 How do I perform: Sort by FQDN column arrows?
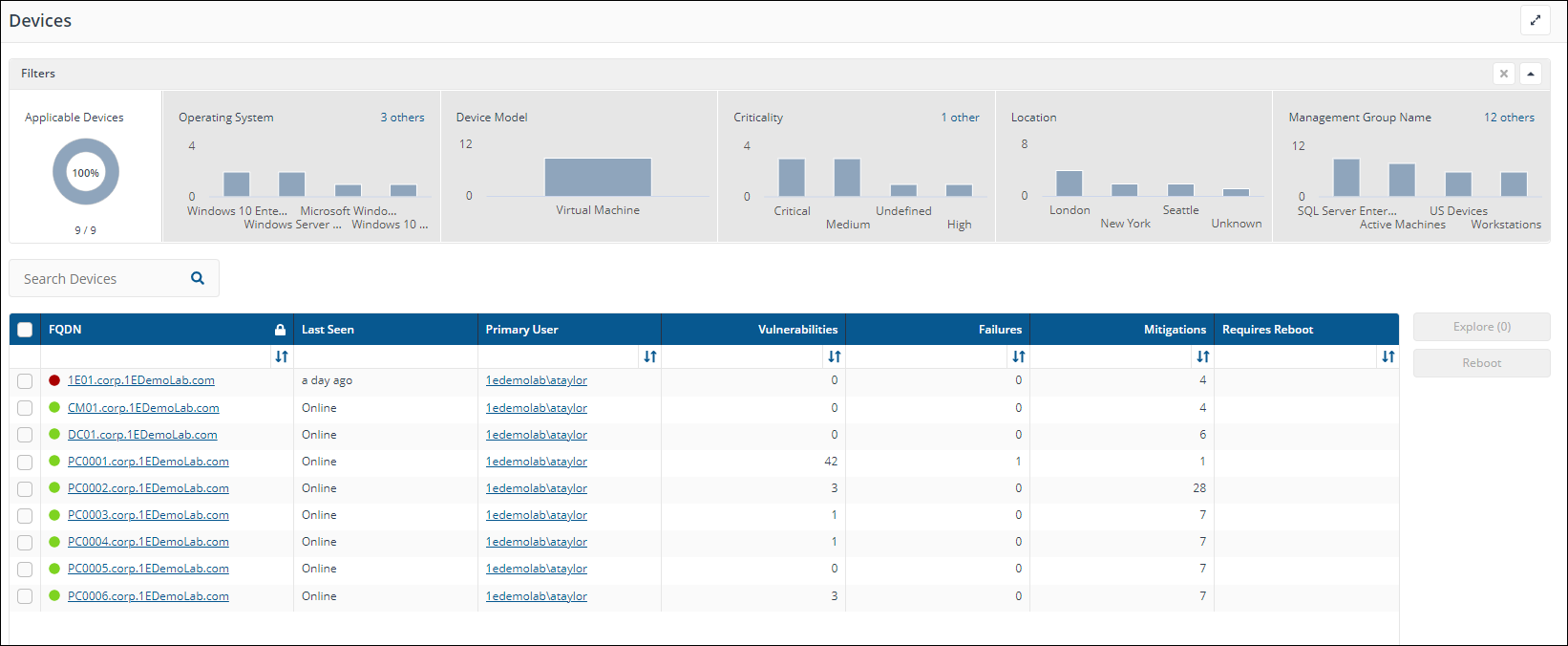click(282, 356)
